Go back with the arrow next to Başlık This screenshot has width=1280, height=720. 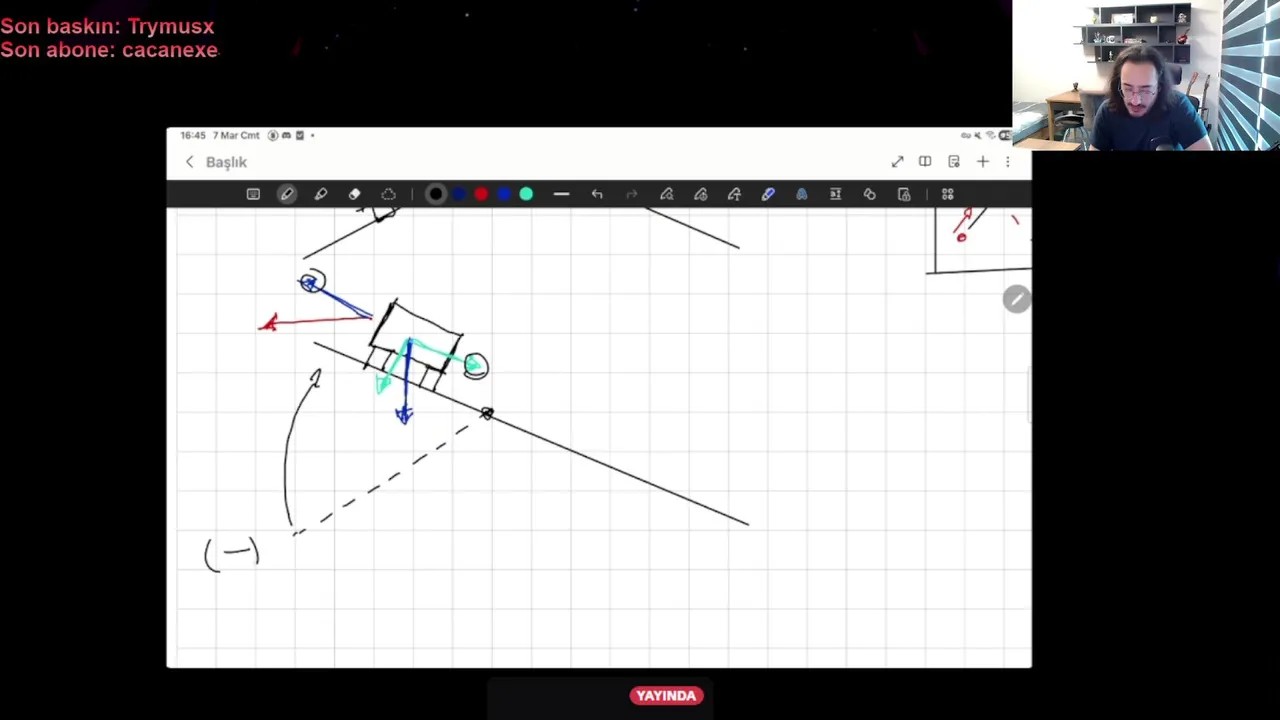point(190,162)
